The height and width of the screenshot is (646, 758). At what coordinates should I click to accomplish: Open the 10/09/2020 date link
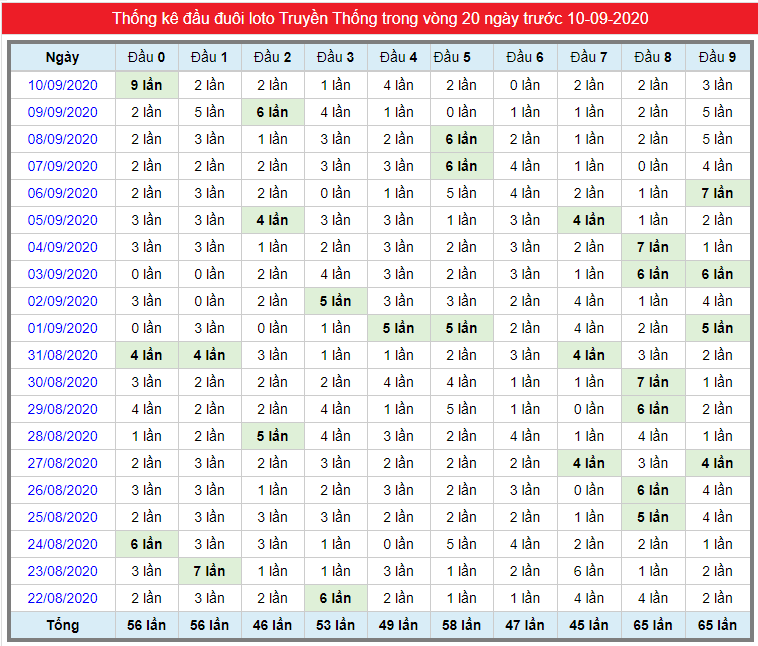click(x=63, y=85)
